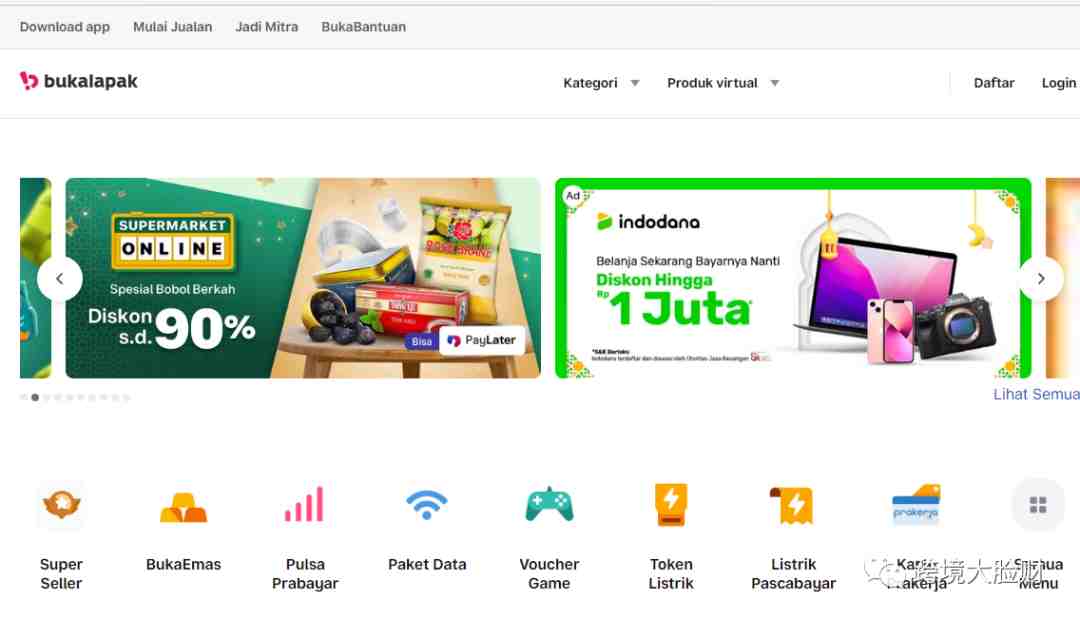Click the Daftar button

(994, 83)
